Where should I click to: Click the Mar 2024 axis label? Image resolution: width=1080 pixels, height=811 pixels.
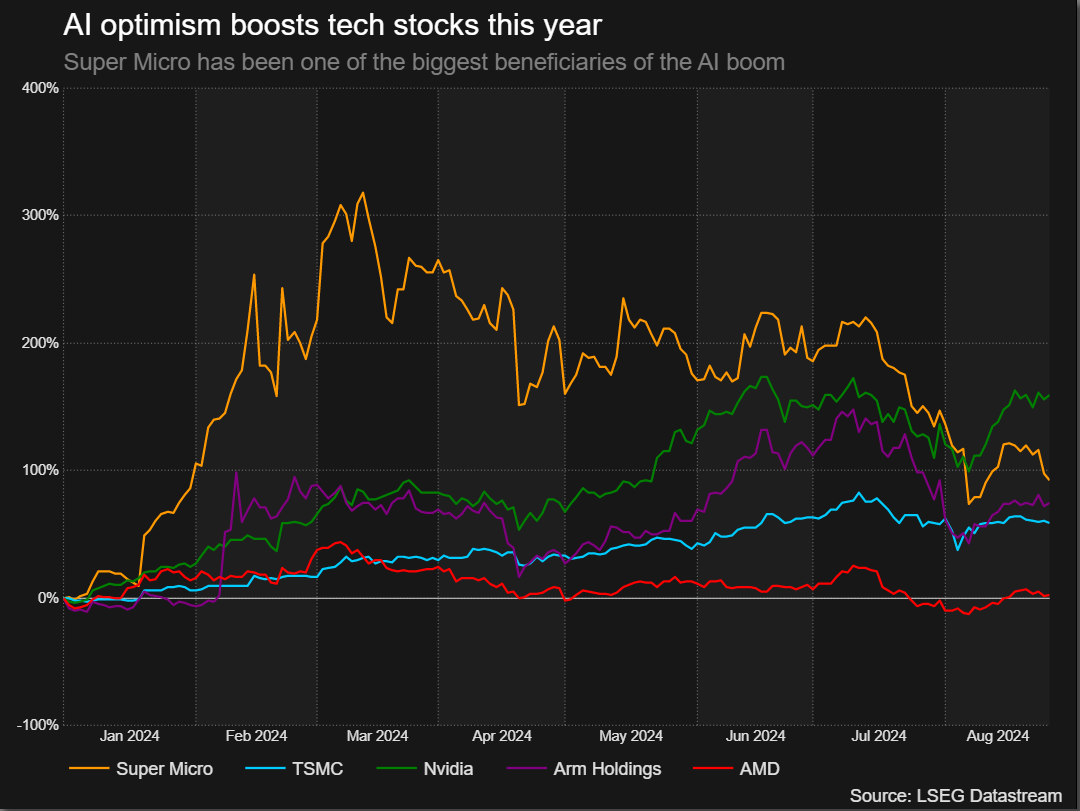pyautogui.click(x=377, y=736)
